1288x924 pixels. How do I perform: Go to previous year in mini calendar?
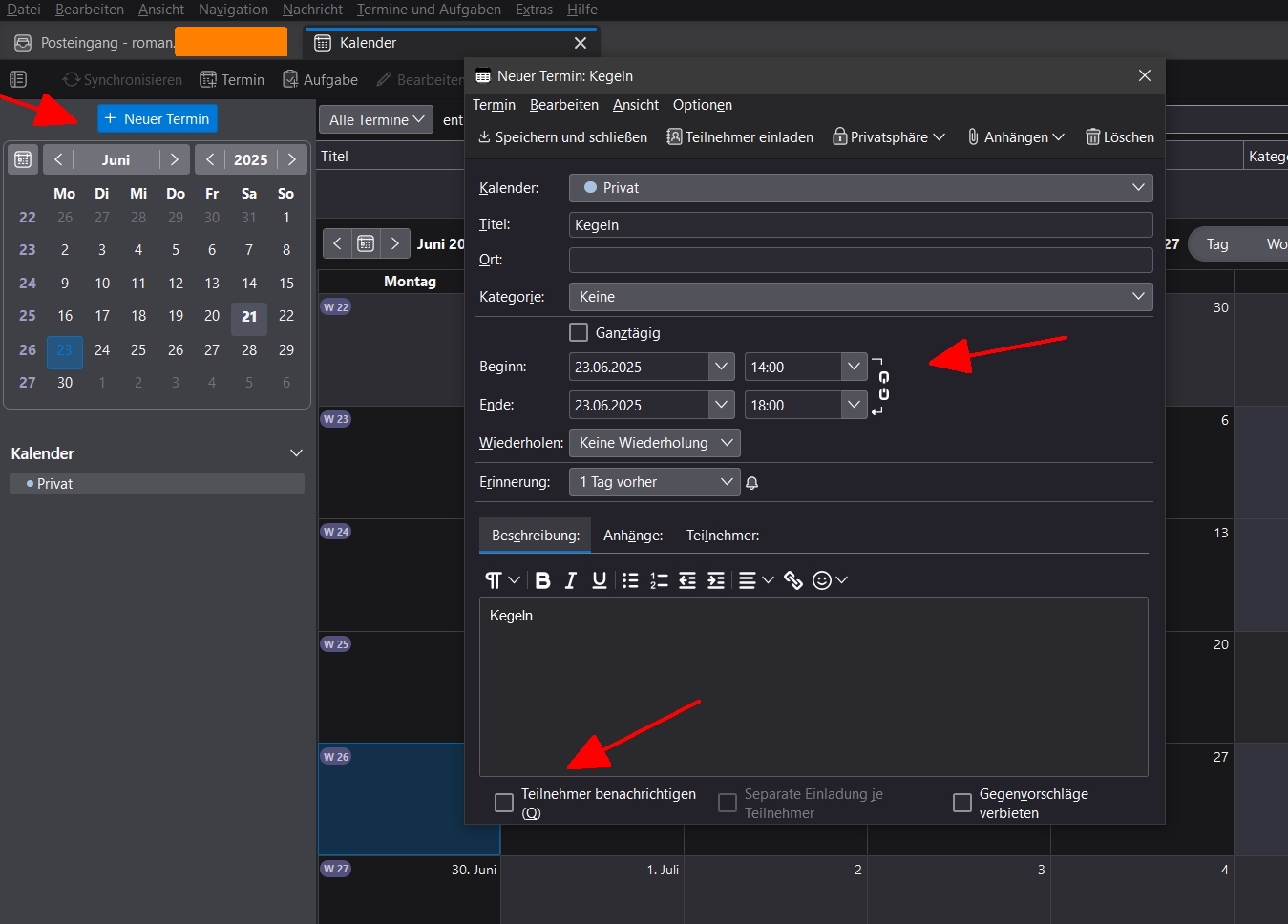210,159
